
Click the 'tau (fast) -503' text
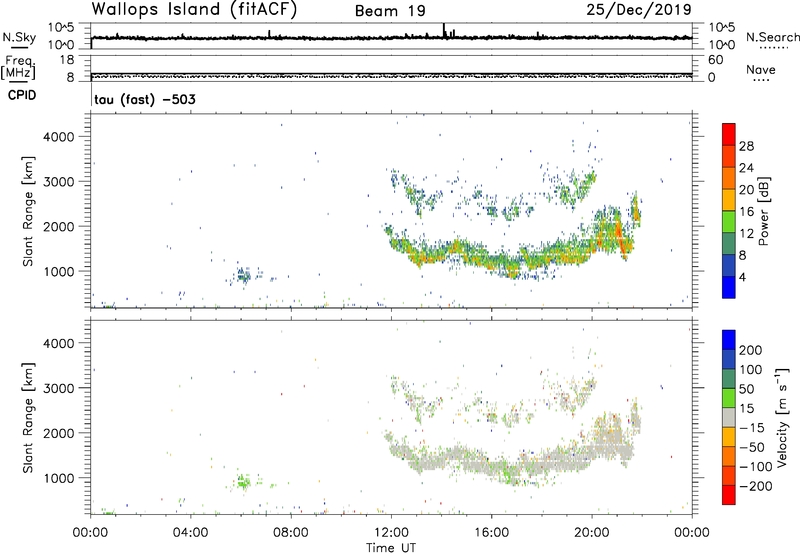click(145, 99)
